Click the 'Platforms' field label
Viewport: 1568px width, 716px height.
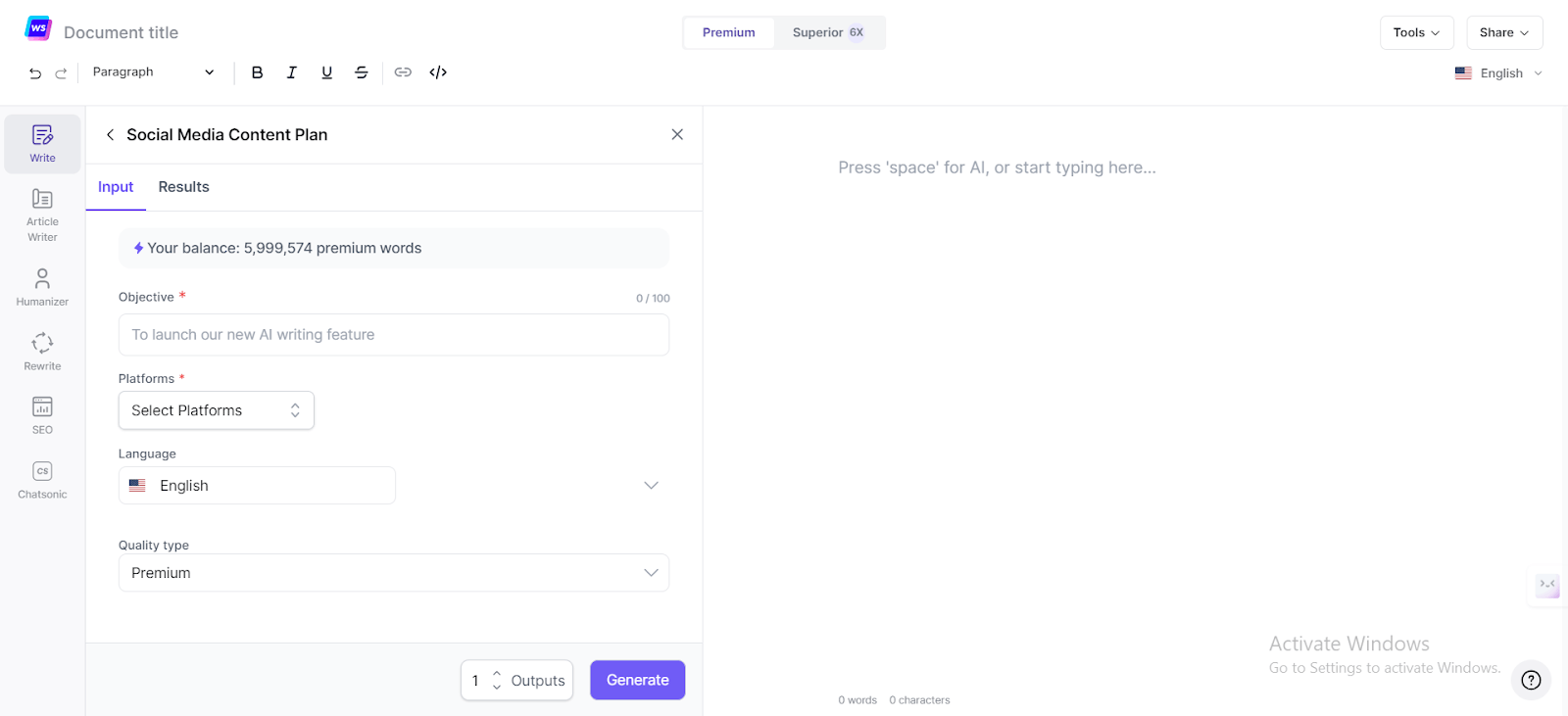pyautogui.click(x=146, y=379)
